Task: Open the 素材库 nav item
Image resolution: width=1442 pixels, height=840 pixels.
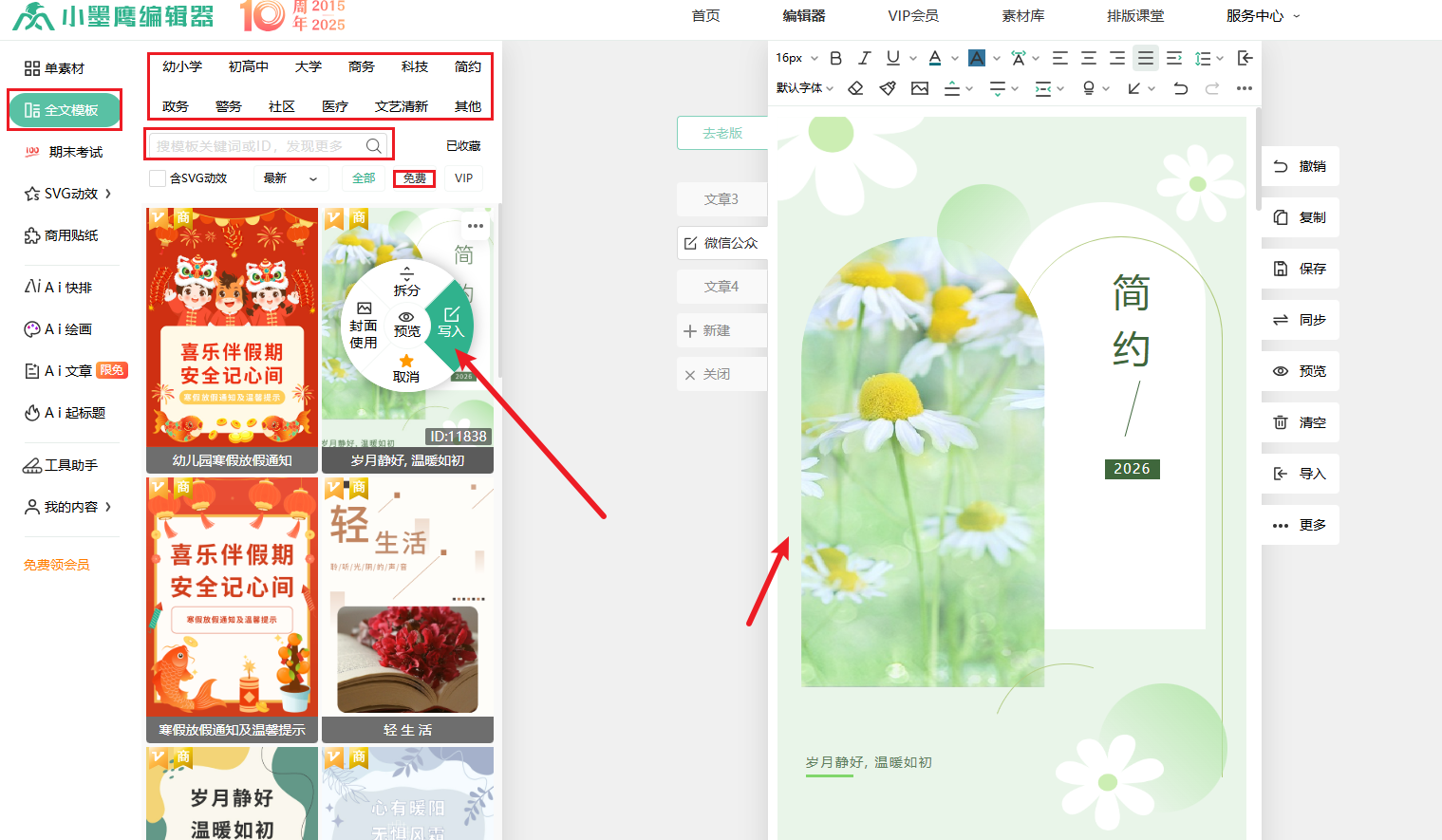Action: tap(1023, 16)
